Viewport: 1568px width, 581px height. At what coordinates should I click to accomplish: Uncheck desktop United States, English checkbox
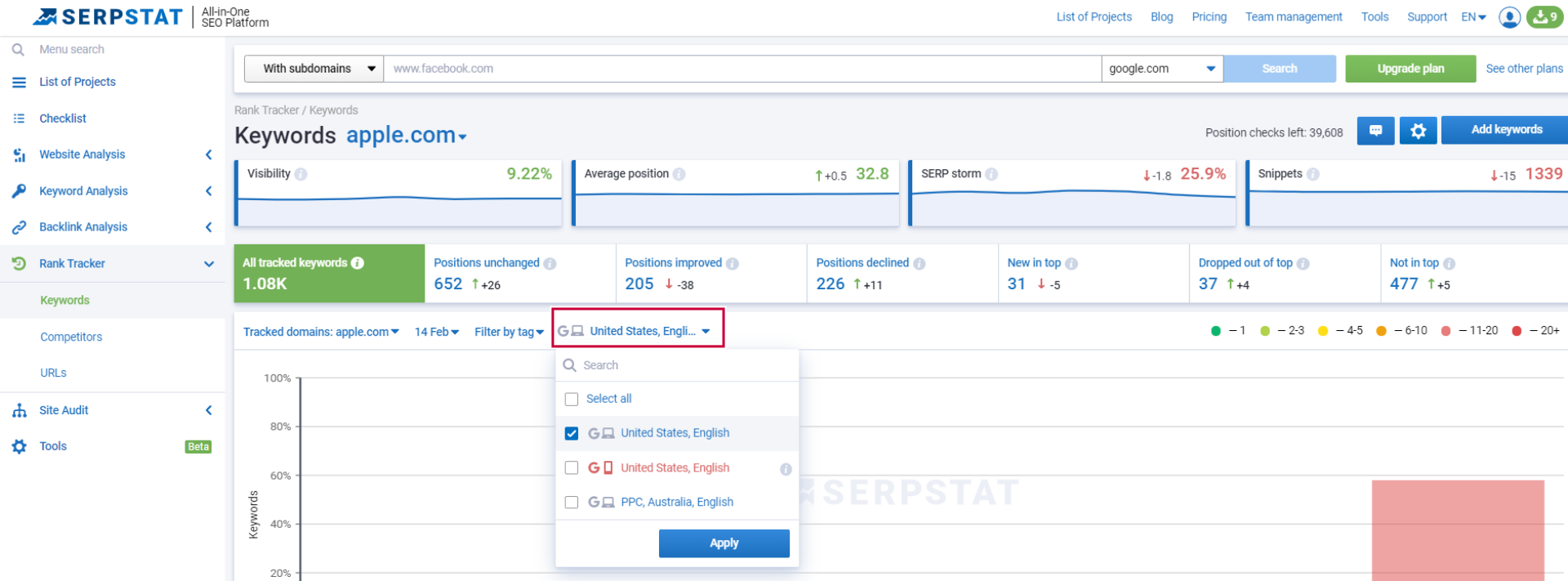(572, 433)
